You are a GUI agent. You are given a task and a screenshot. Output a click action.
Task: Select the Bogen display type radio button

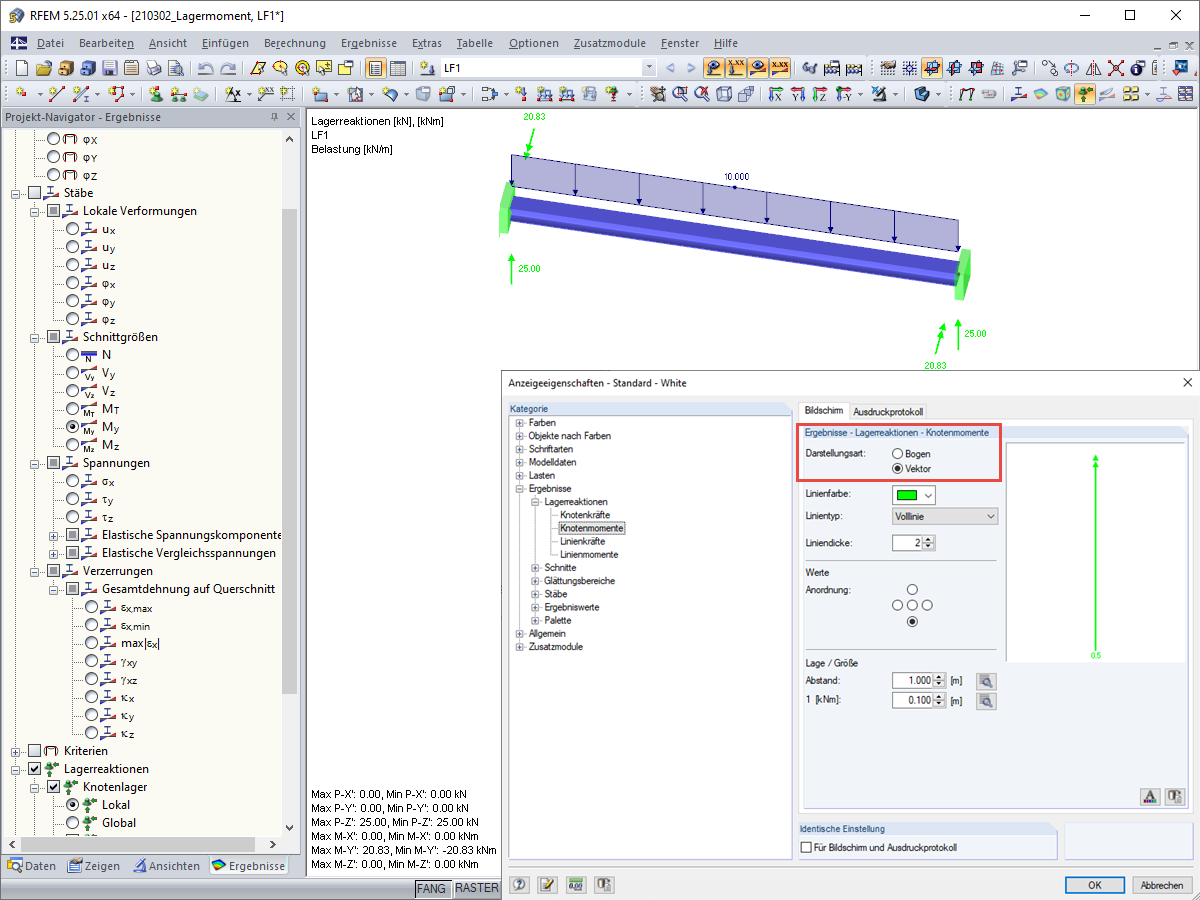(898, 454)
